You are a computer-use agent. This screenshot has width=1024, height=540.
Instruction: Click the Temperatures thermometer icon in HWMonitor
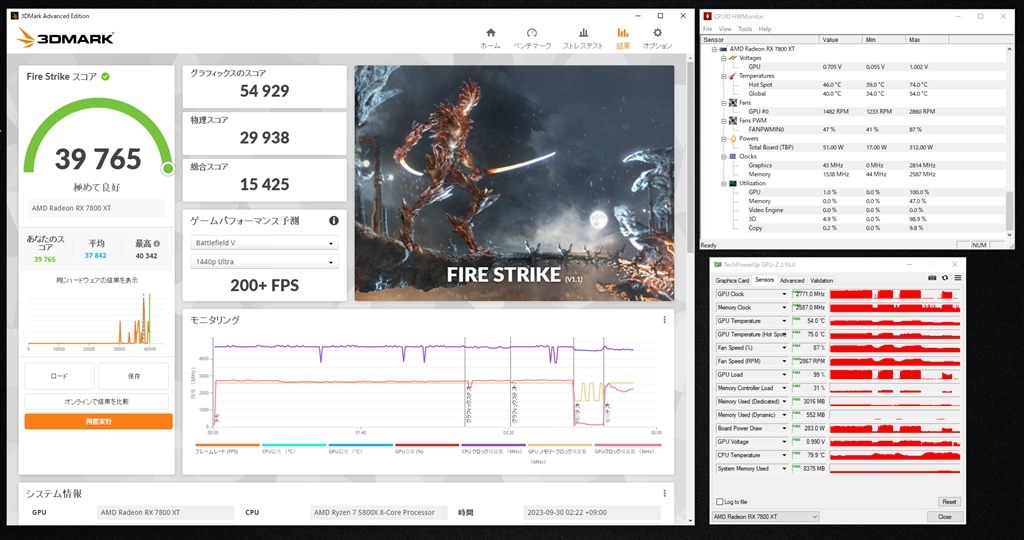(x=733, y=76)
